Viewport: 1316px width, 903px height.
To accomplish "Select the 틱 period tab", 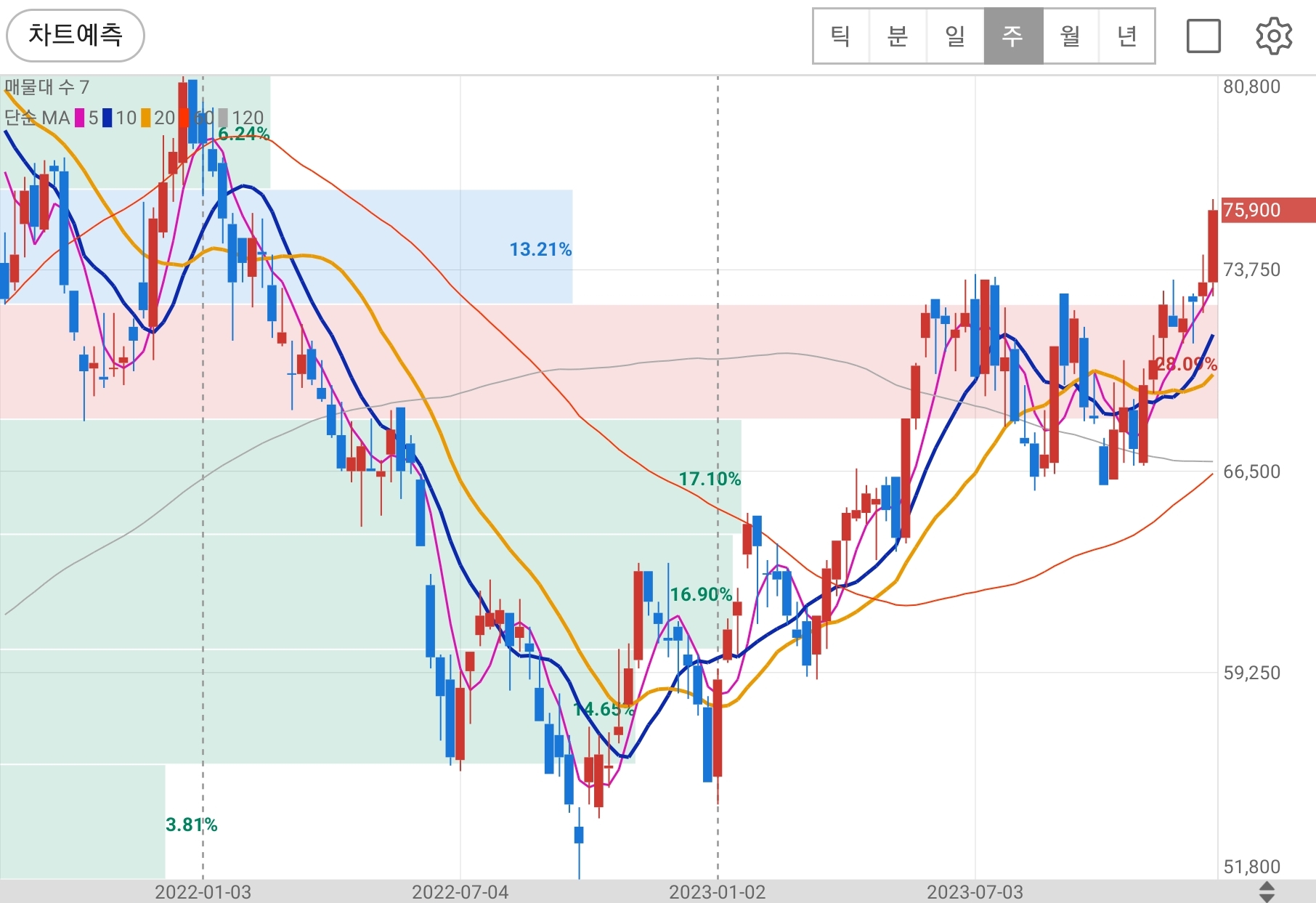I will point(841,36).
